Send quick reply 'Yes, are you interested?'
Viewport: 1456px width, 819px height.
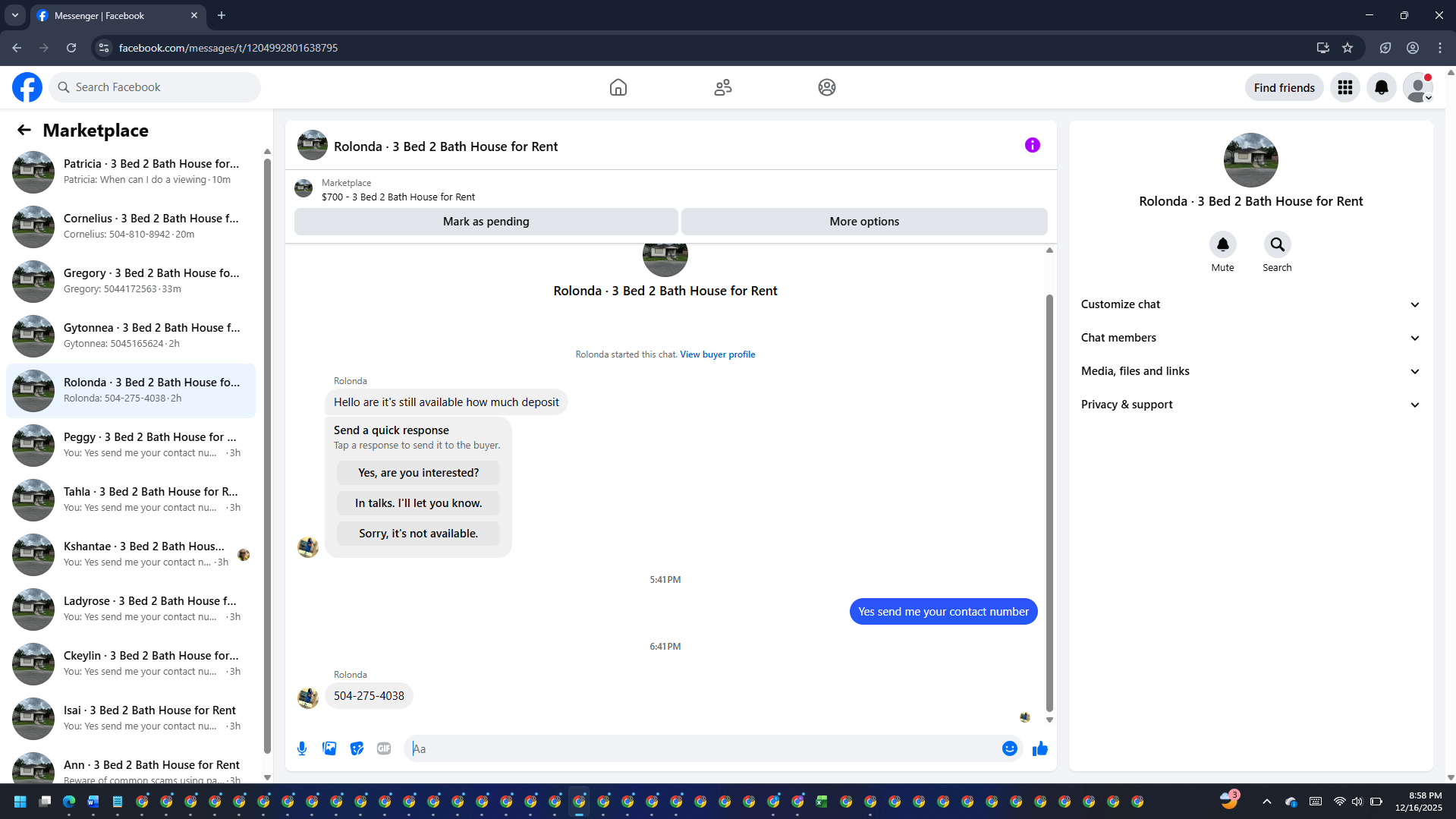pos(419,473)
